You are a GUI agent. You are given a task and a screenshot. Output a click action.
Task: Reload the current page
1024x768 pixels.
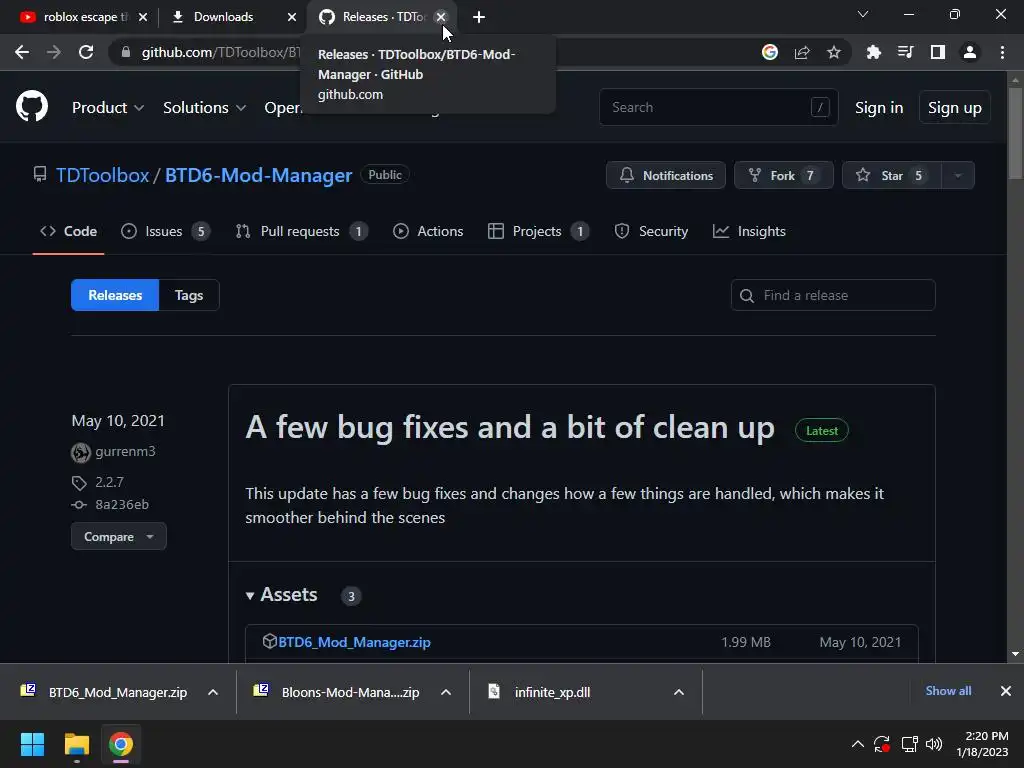click(86, 52)
